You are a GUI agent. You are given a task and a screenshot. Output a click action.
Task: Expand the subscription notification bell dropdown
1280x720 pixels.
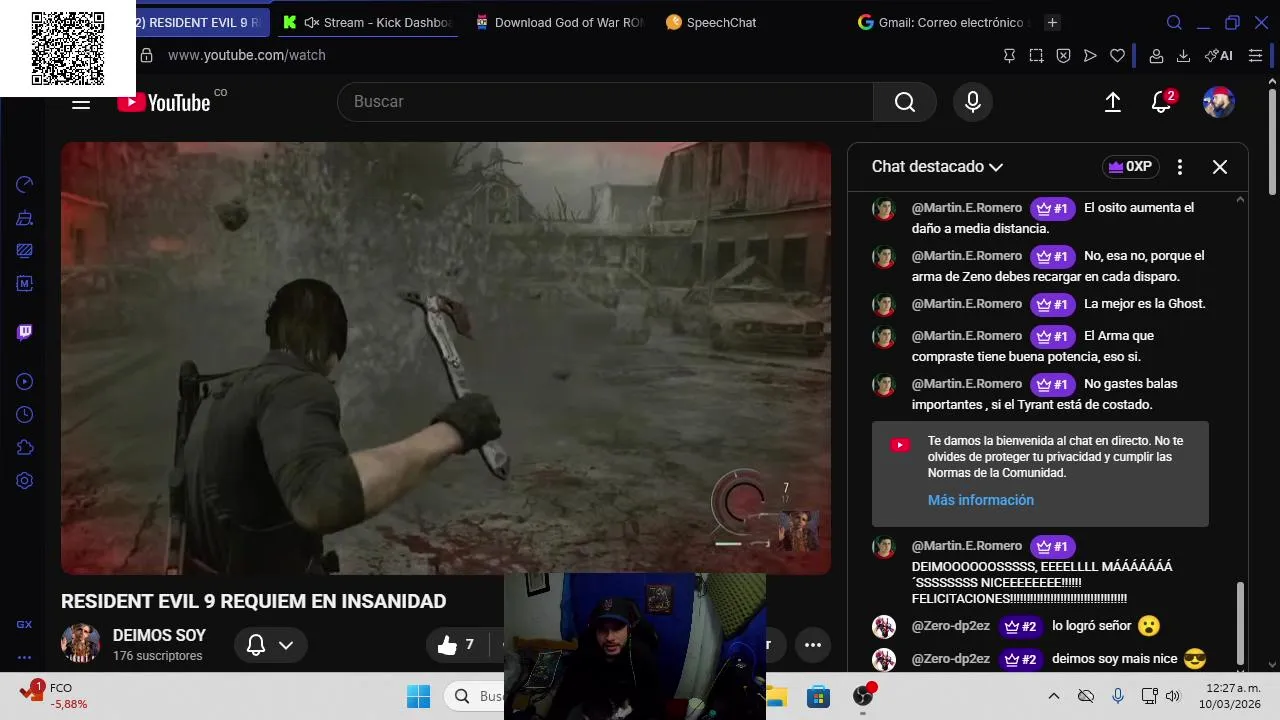pos(270,645)
